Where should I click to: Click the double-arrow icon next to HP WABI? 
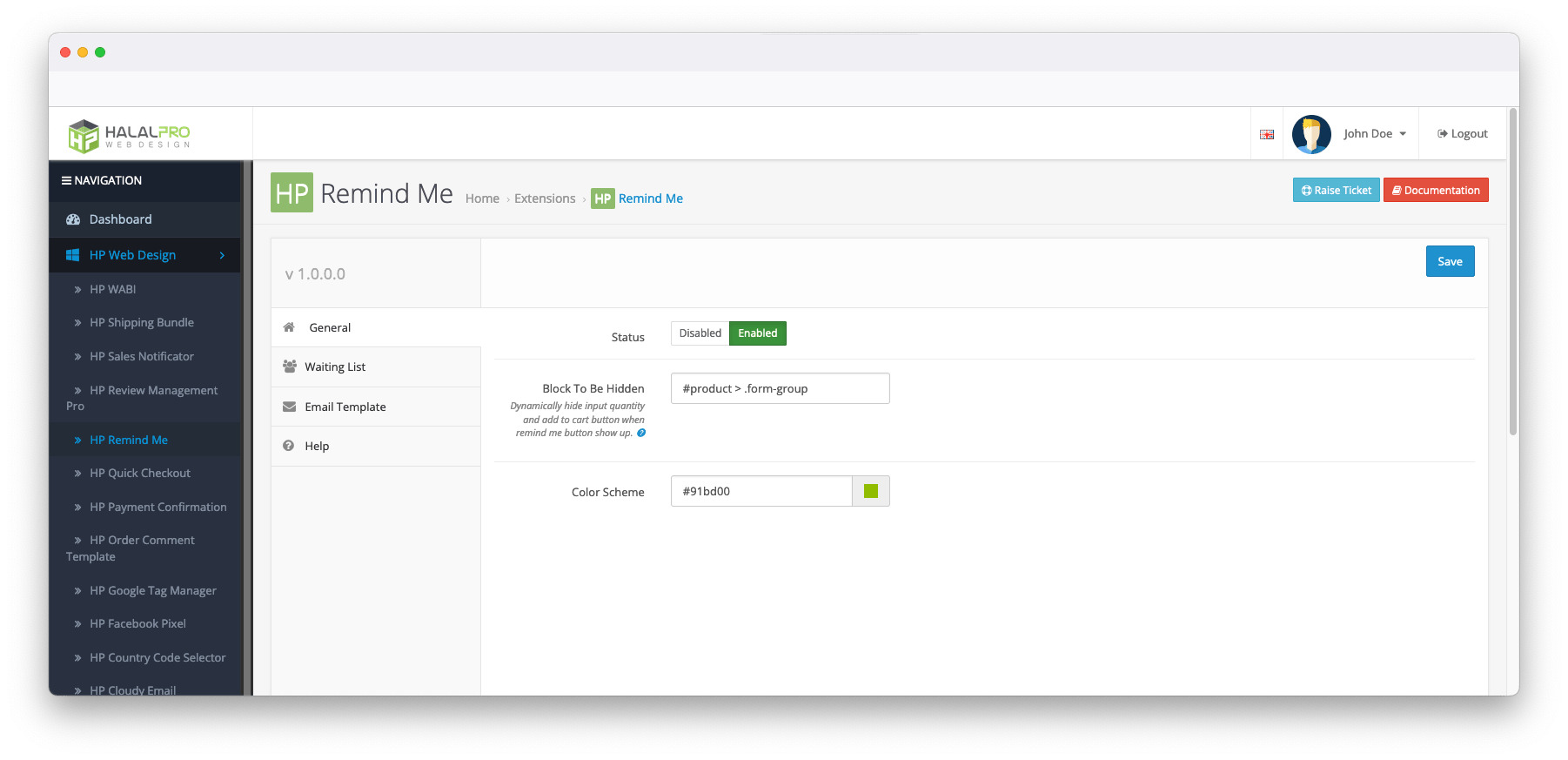click(x=77, y=290)
